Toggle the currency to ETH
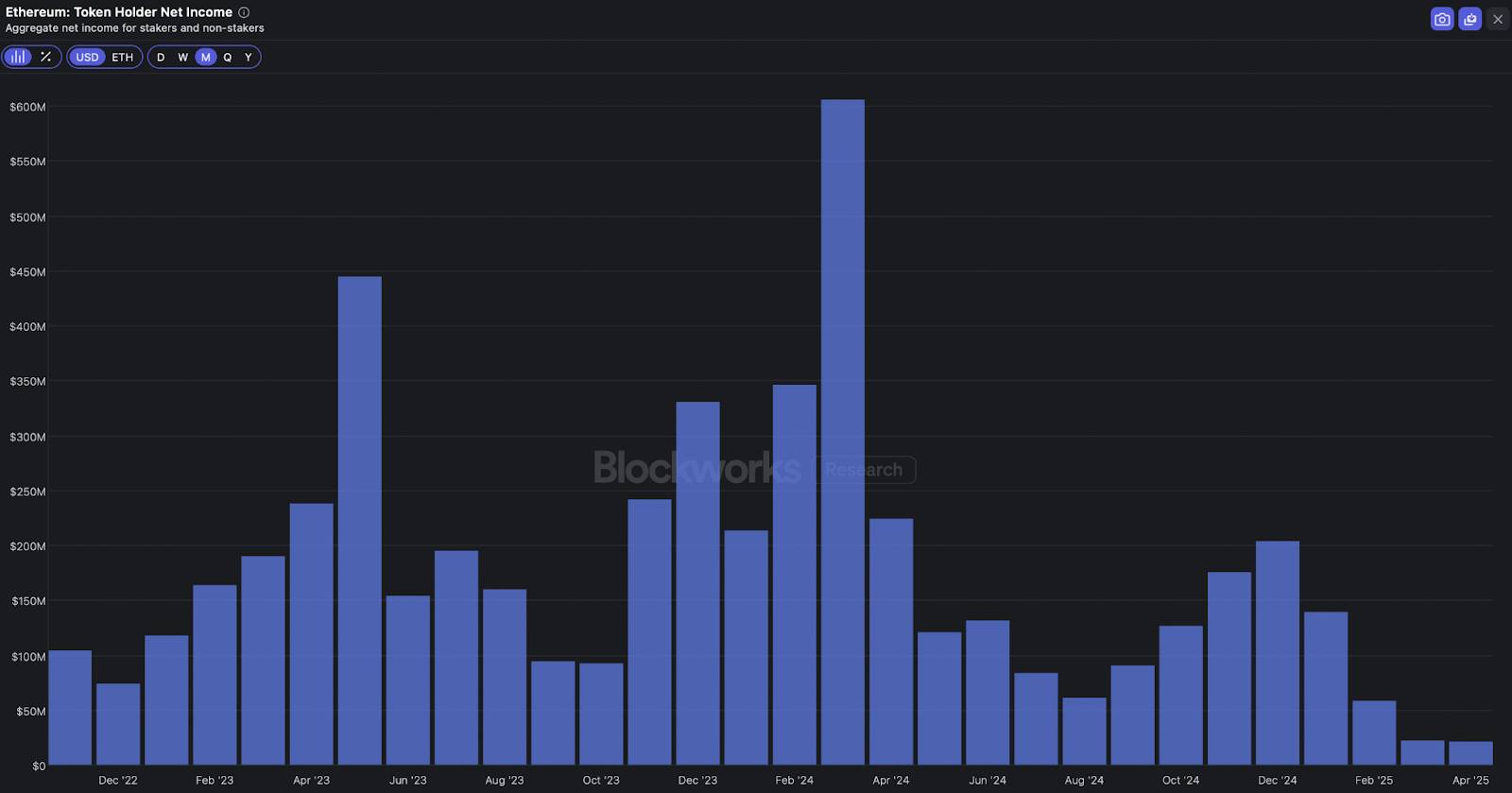The height and width of the screenshot is (793, 1512). click(123, 57)
